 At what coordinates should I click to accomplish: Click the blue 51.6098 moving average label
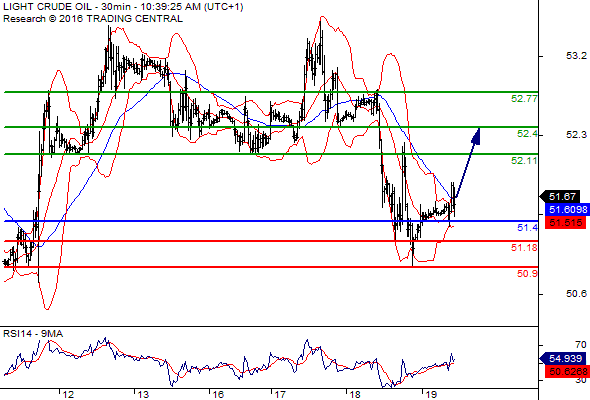point(567,210)
